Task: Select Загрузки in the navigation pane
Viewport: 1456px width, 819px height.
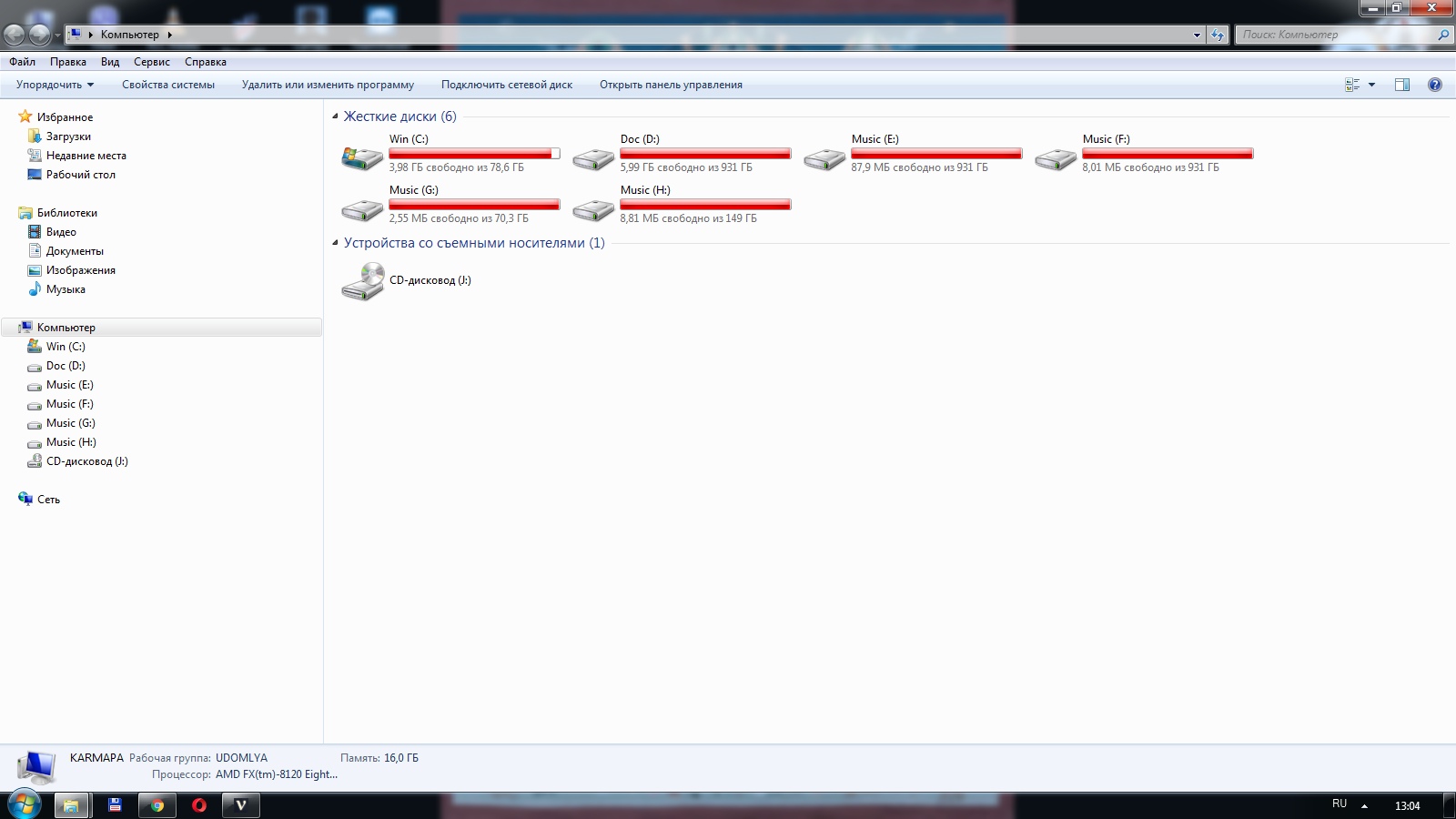Action: (68, 136)
